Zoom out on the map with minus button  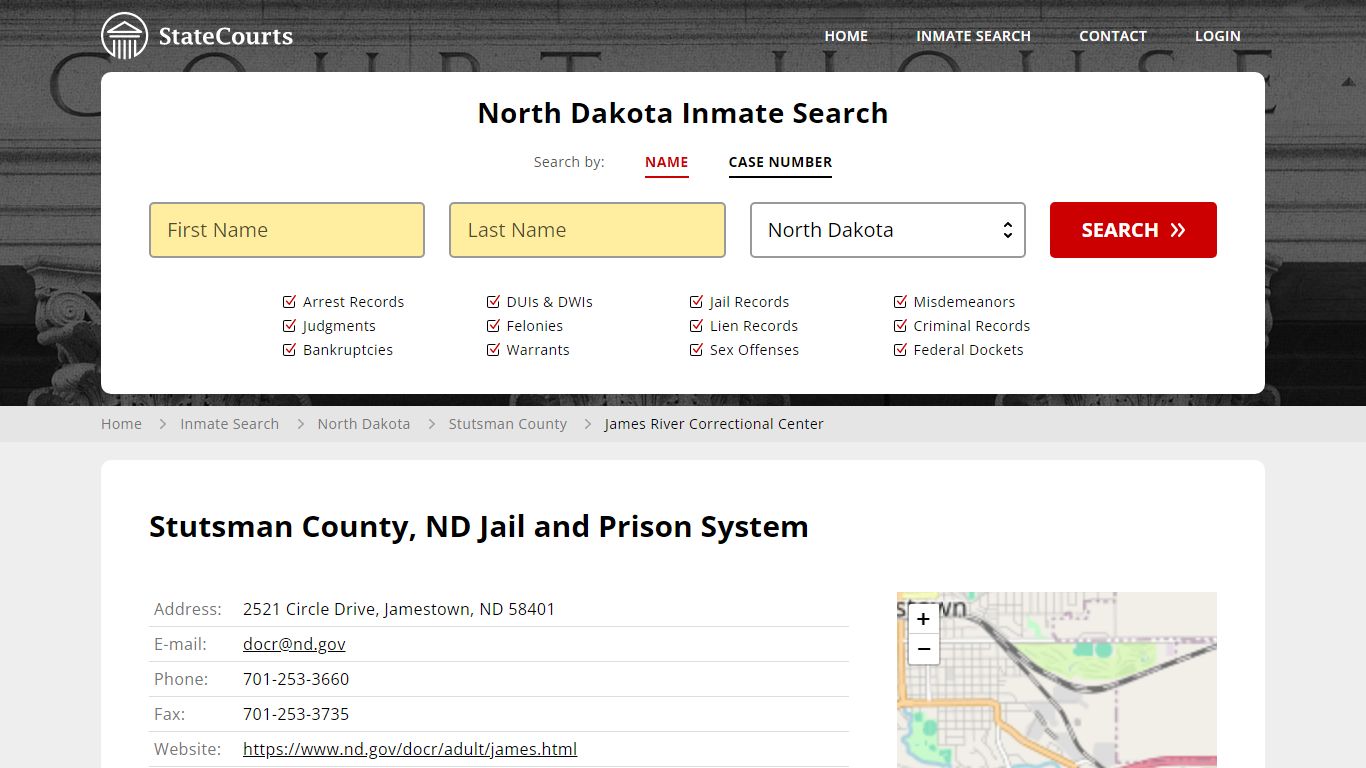pos(923,649)
